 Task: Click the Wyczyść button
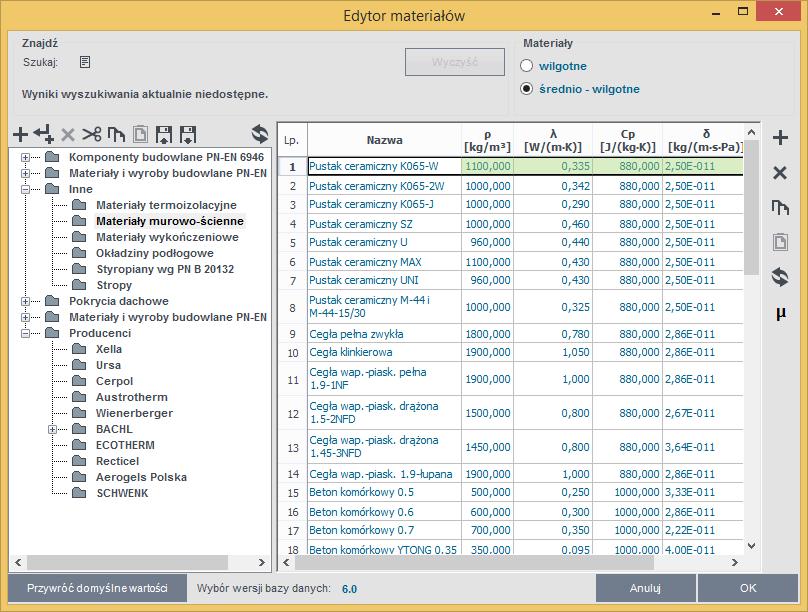(x=454, y=62)
